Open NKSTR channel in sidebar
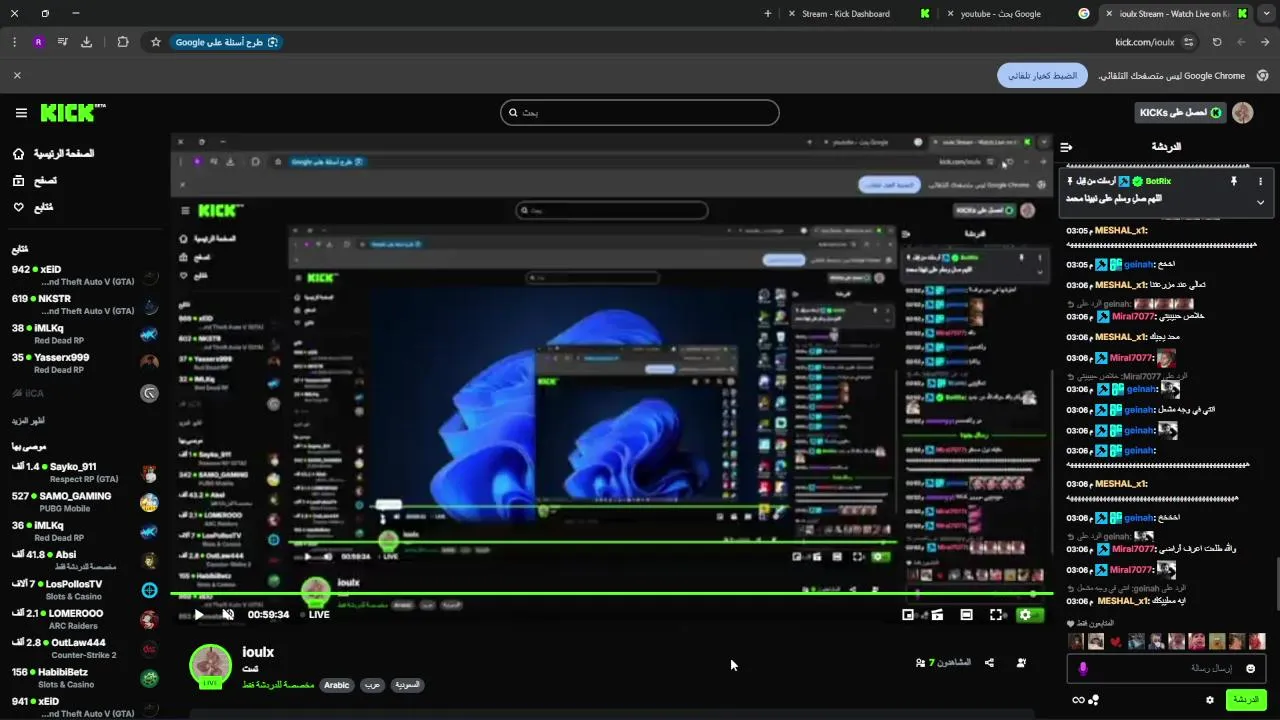1280x720 pixels. coord(85,305)
